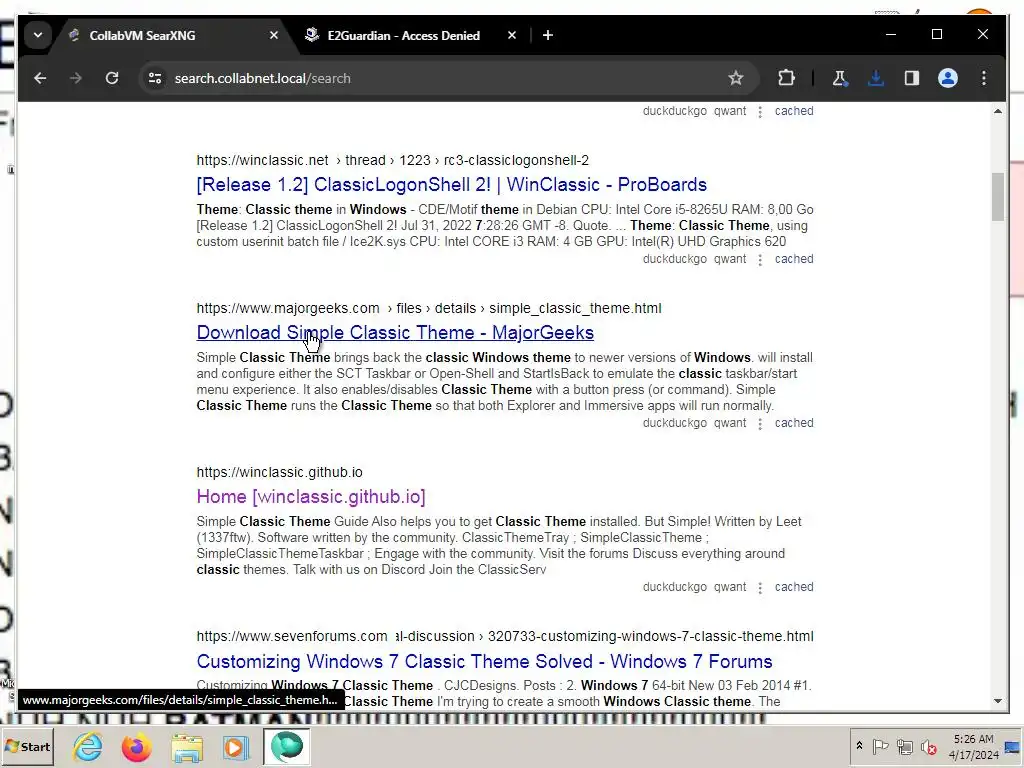Go back to the previous page
Viewport: 1024px width, 768px height.
click(x=40, y=78)
